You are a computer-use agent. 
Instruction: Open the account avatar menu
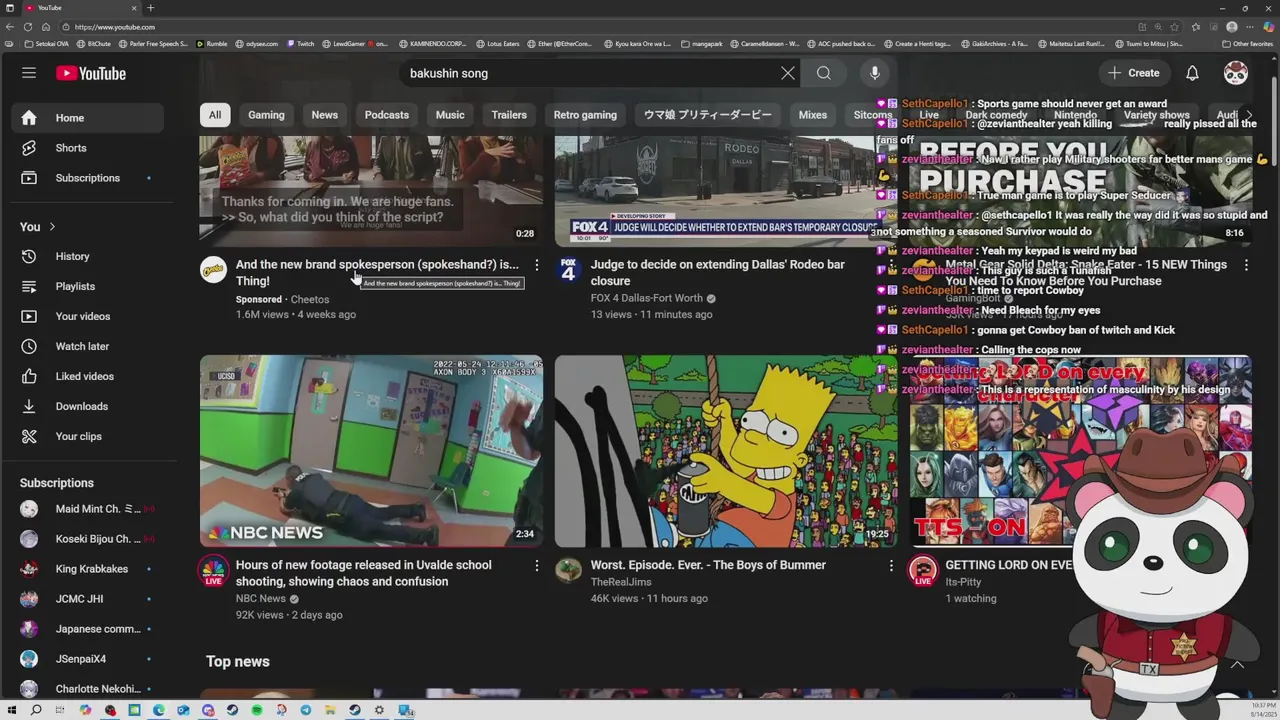coord(1236,73)
